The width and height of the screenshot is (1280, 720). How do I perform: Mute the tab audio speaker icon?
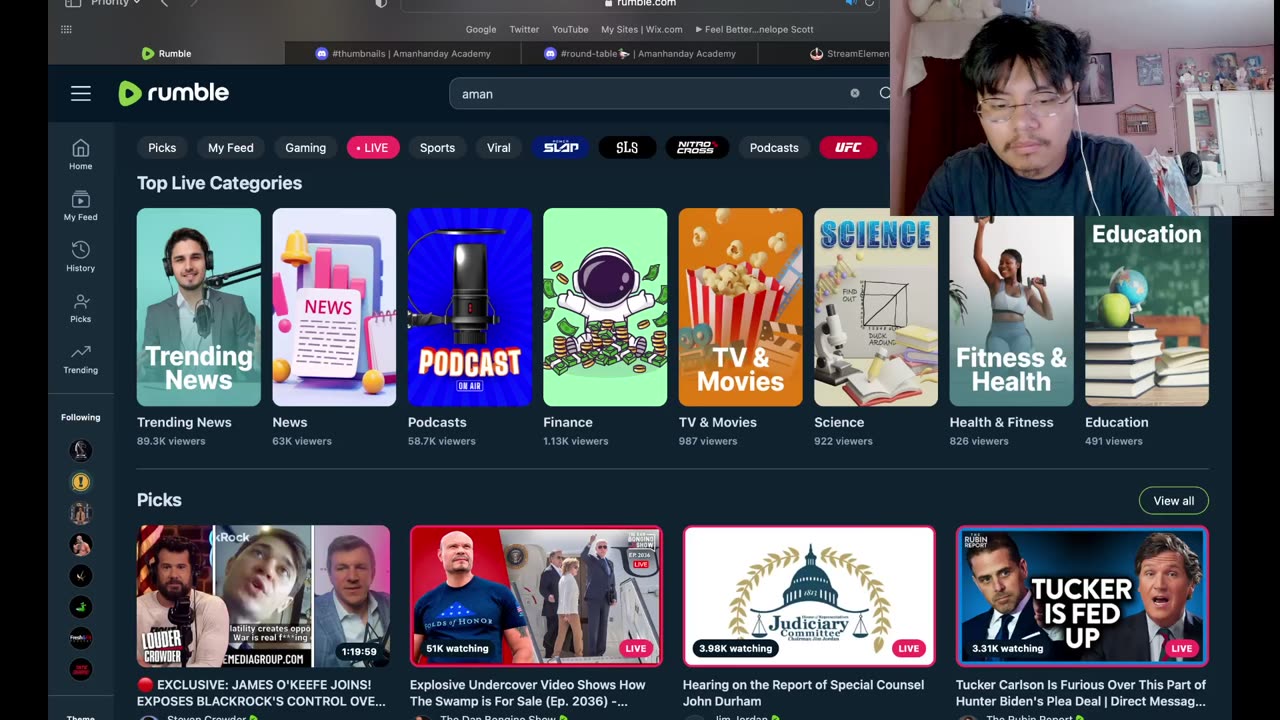point(850,4)
